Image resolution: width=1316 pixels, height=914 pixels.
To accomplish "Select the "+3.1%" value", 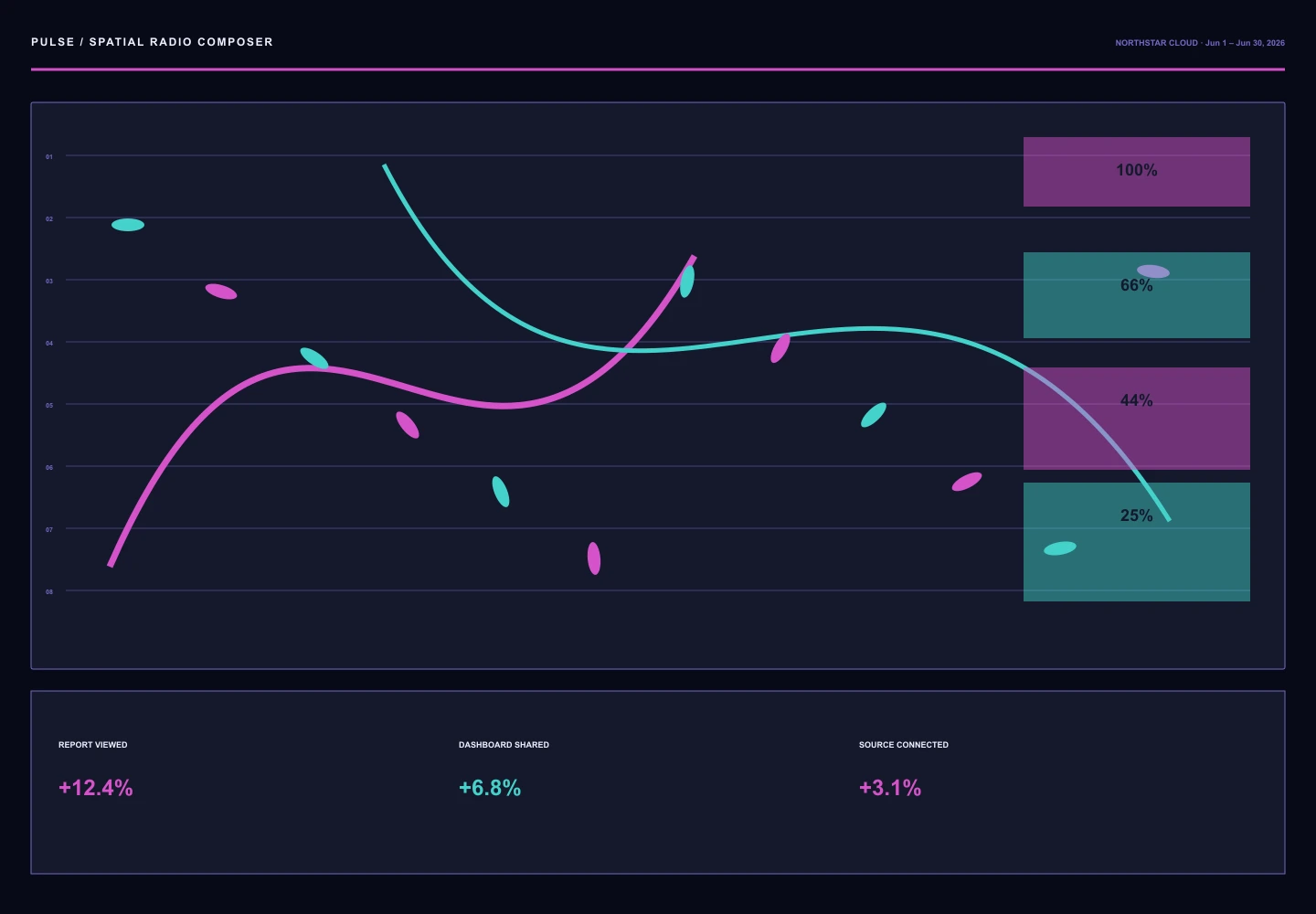I will (x=890, y=788).
